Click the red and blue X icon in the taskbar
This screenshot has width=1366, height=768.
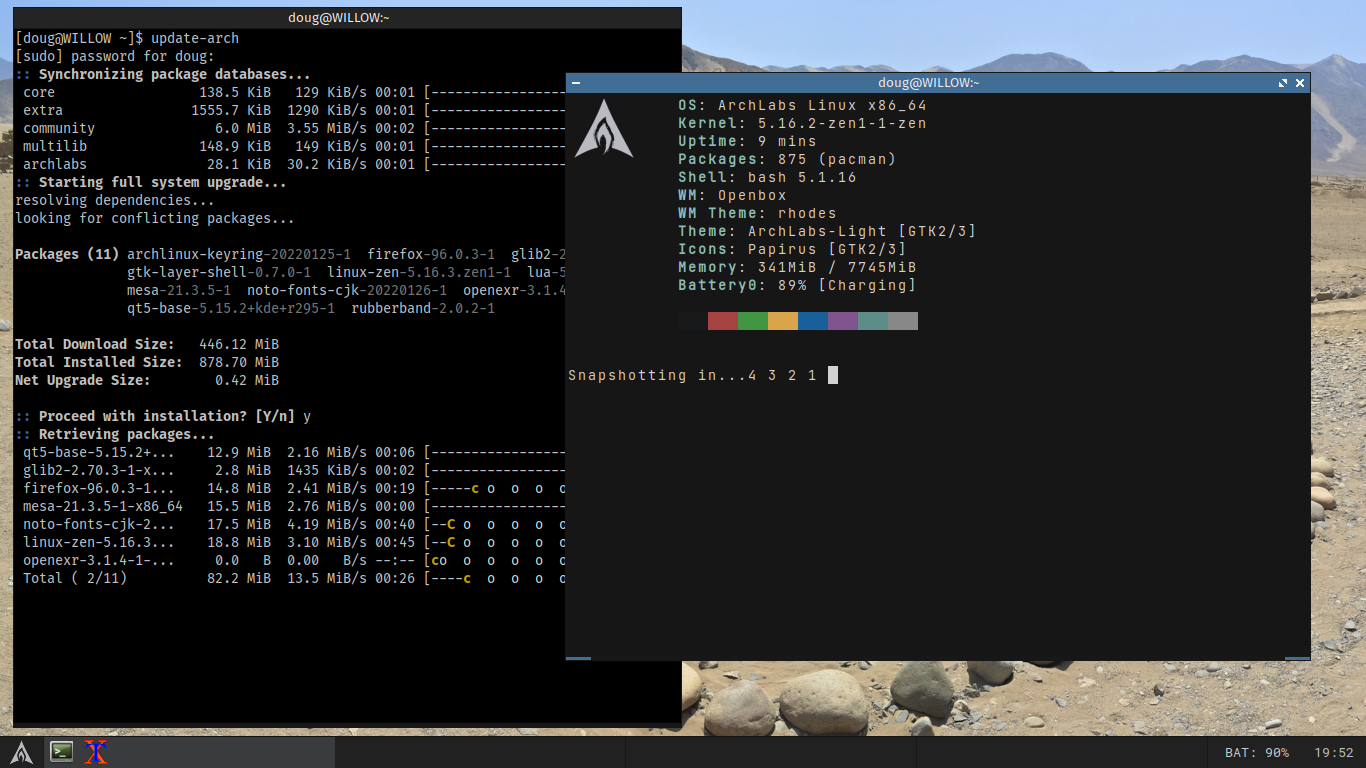tap(96, 752)
